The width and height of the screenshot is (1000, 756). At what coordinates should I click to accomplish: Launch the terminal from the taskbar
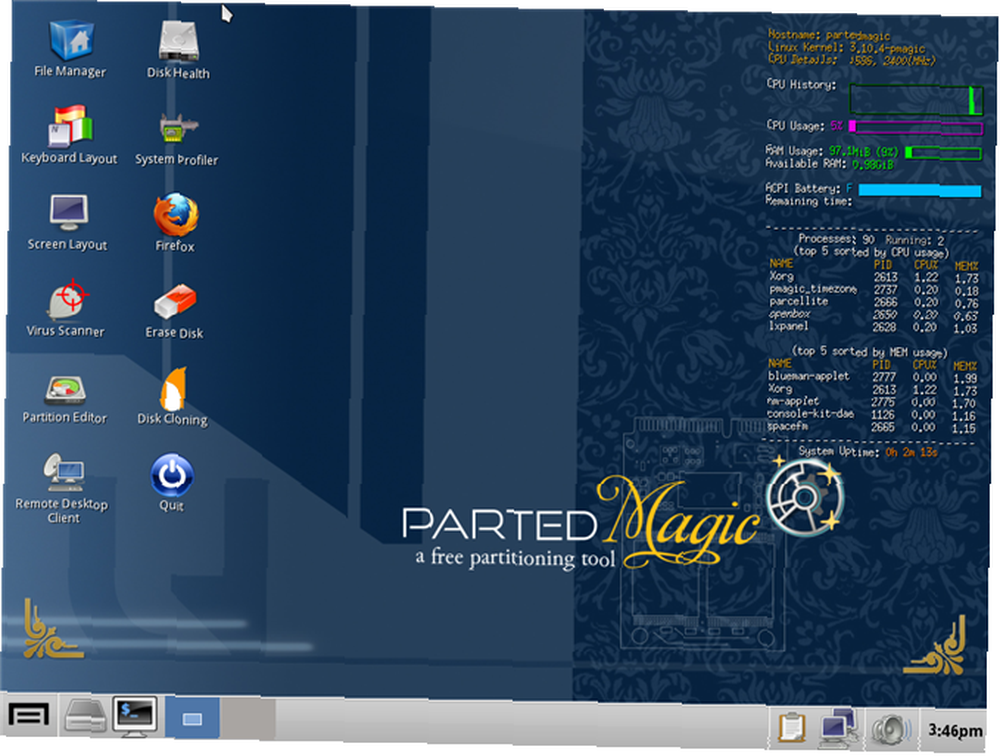click(135, 716)
